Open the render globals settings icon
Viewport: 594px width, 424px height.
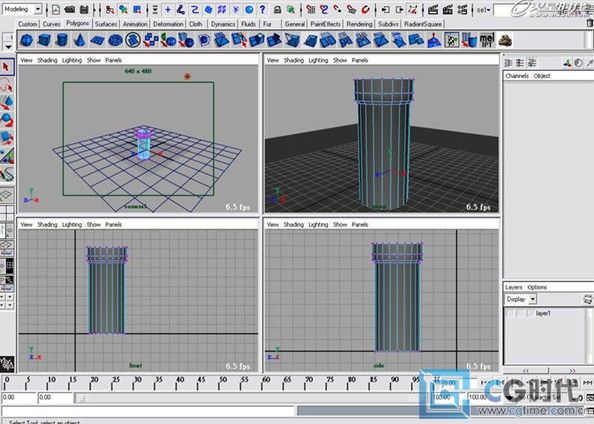pos(462,9)
